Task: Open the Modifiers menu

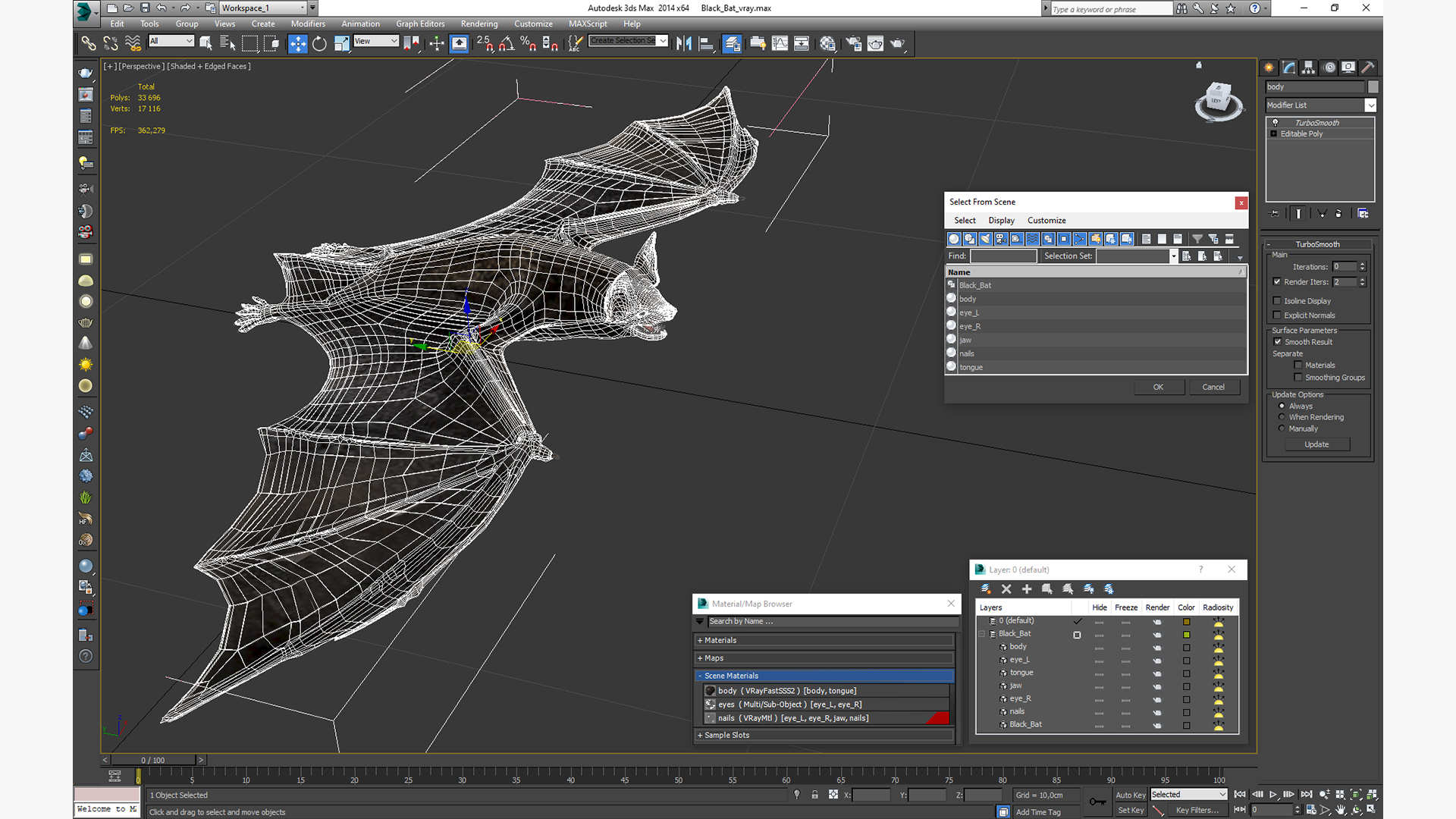Action: pos(308,24)
